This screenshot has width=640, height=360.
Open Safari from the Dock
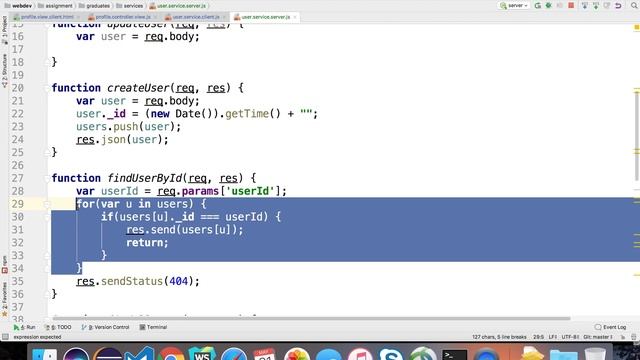[x=233, y=354]
